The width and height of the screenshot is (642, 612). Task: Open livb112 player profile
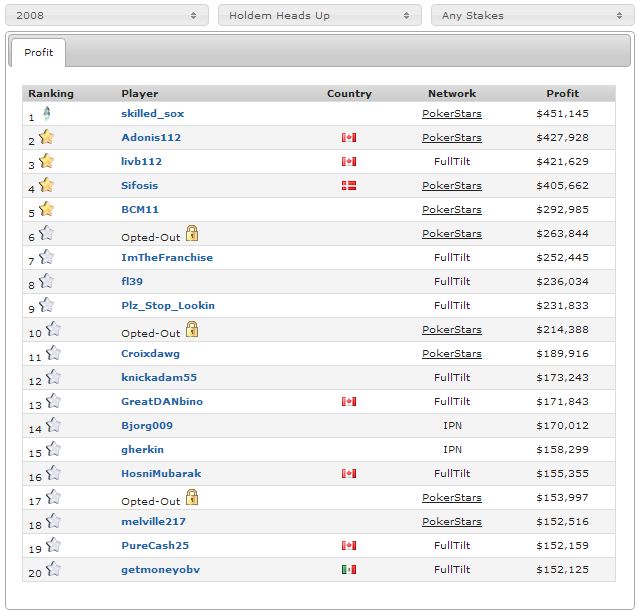pos(142,161)
